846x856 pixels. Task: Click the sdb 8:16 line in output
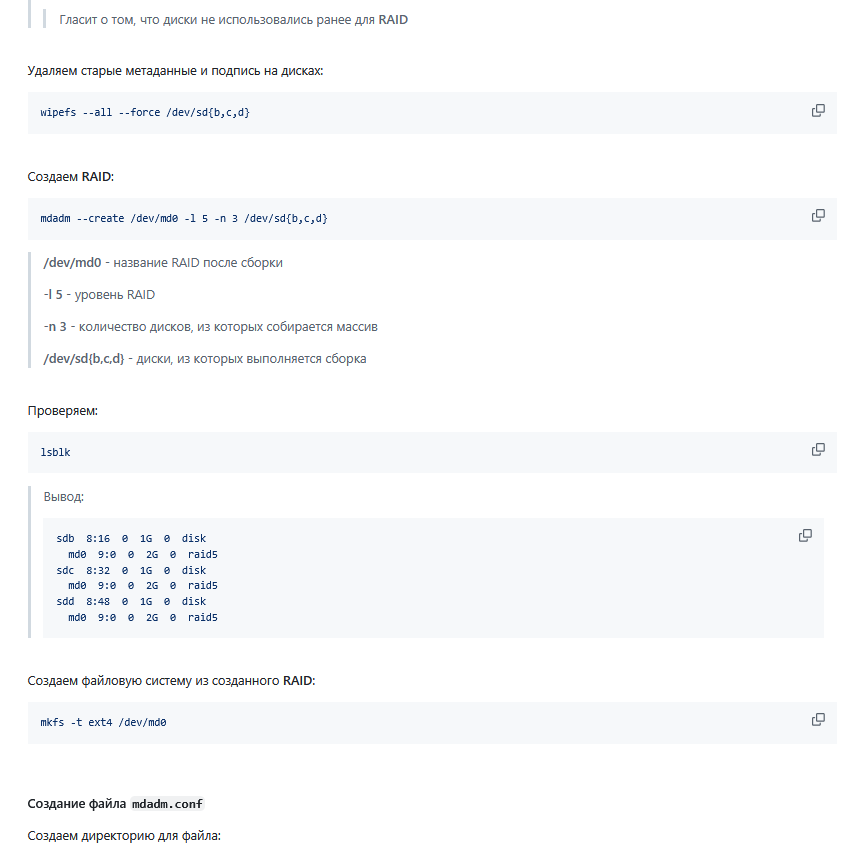131,538
